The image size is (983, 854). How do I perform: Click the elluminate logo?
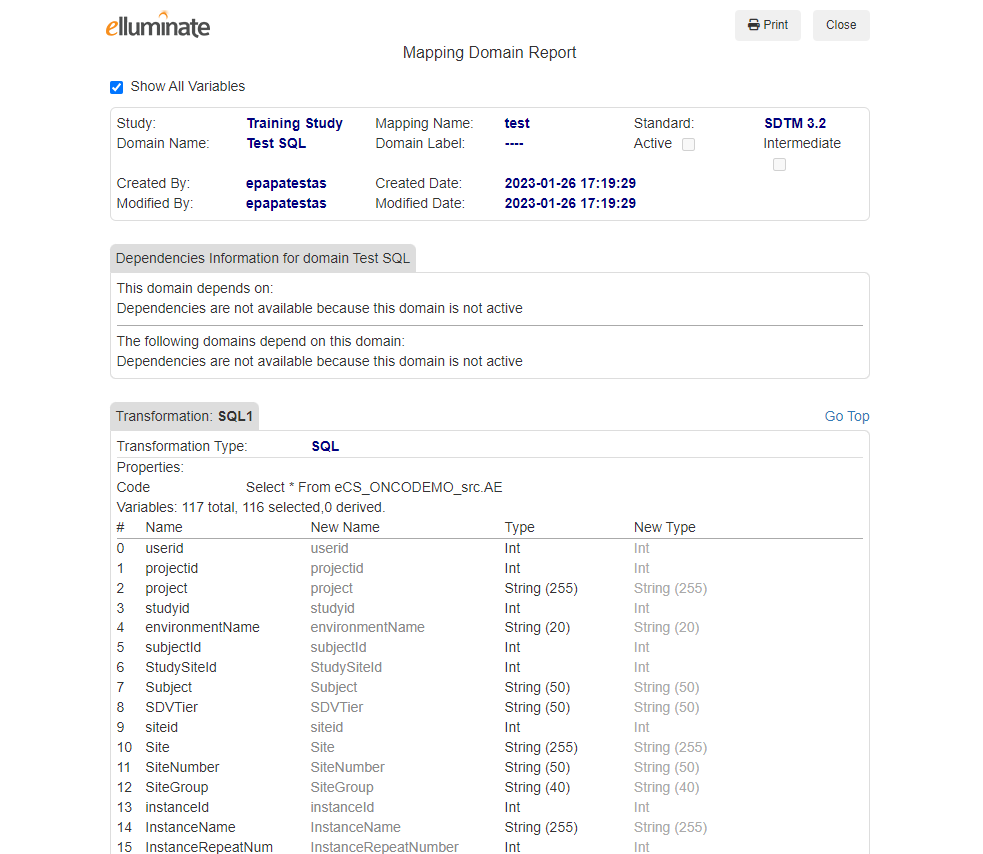[158, 25]
